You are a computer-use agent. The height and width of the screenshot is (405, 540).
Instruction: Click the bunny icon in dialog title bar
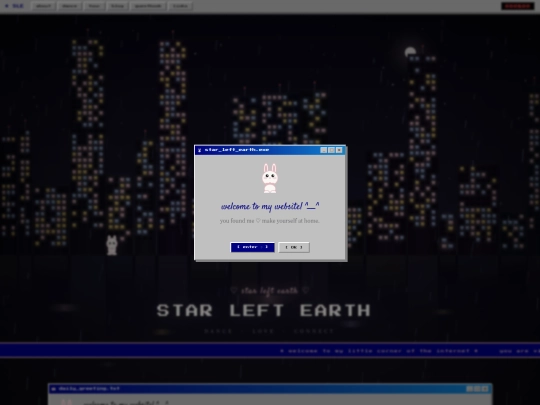(199, 150)
